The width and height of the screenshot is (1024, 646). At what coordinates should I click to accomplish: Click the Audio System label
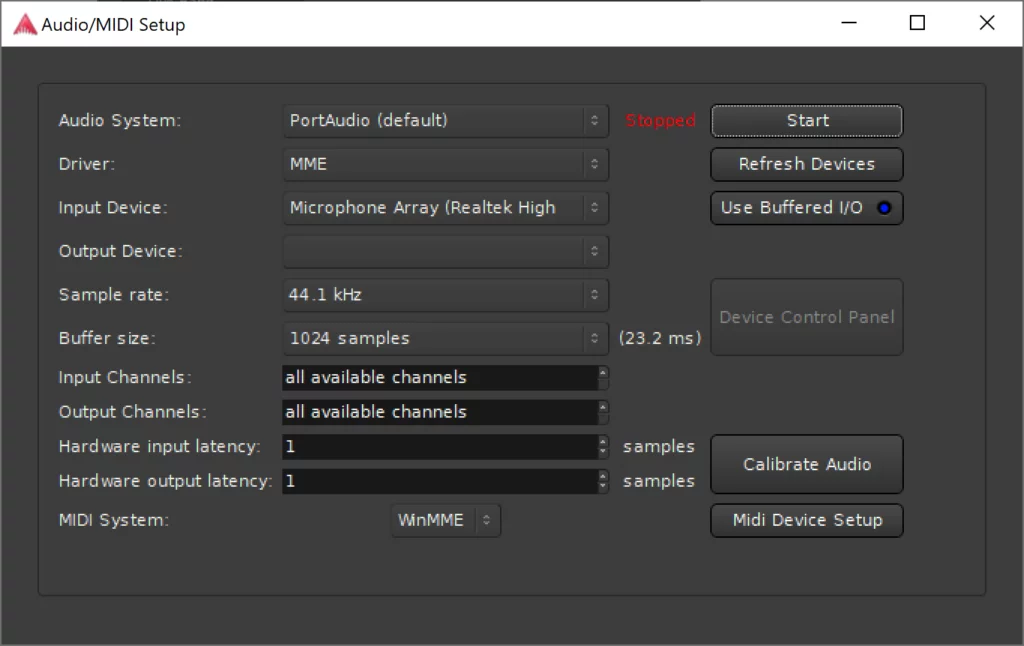(x=120, y=121)
